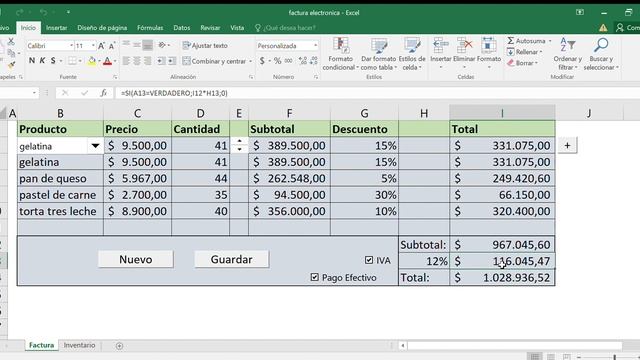Open the Diseño de página tab
The image size is (640, 360).
click(x=102, y=28)
